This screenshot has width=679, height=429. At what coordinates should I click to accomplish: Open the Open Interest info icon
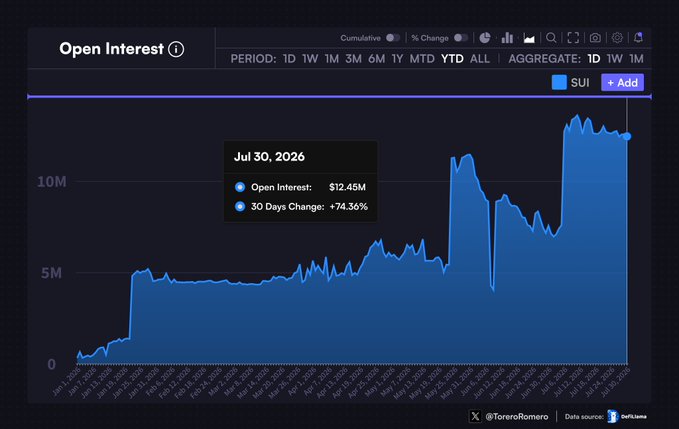[x=176, y=49]
